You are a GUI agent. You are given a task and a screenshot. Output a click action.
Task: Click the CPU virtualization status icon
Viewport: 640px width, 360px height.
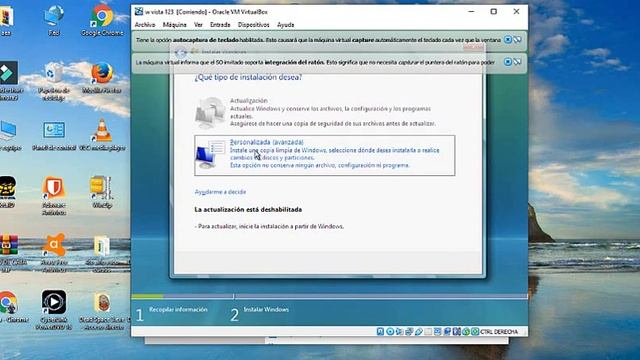[x=456, y=331]
